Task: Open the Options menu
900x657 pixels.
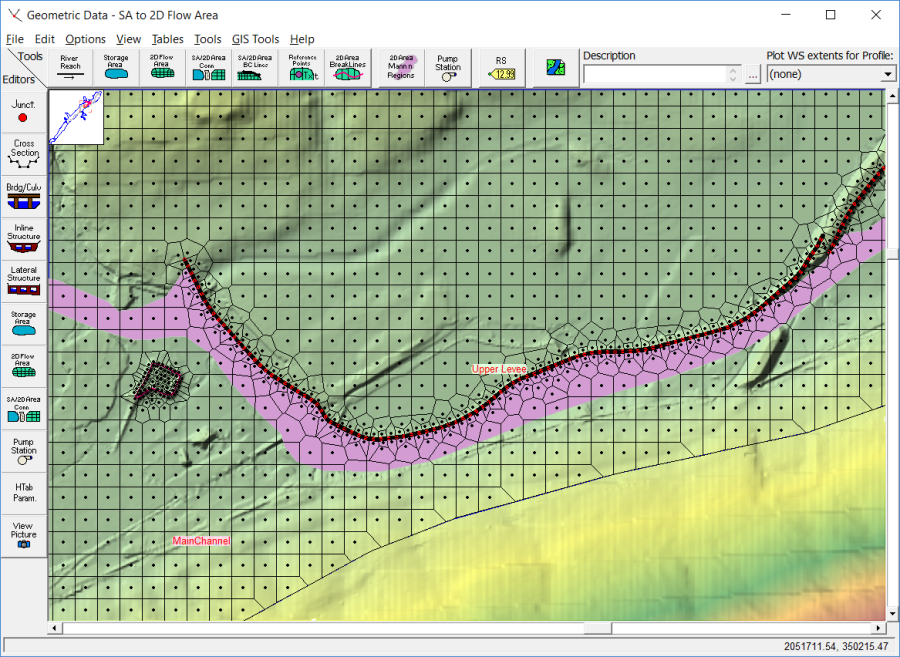Action: click(85, 39)
